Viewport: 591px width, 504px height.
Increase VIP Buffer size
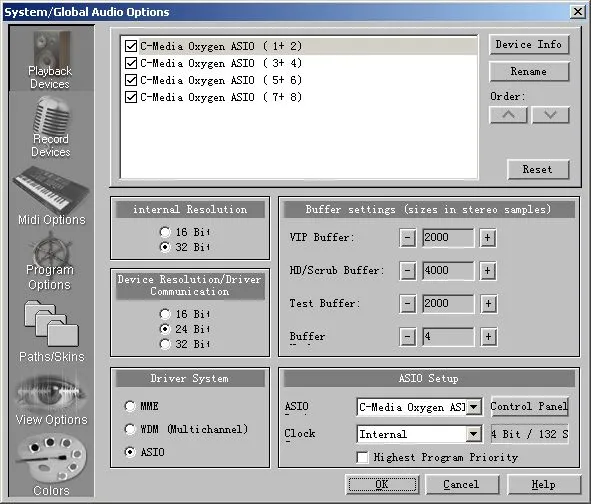pyautogui.click(x=488, y=237)
